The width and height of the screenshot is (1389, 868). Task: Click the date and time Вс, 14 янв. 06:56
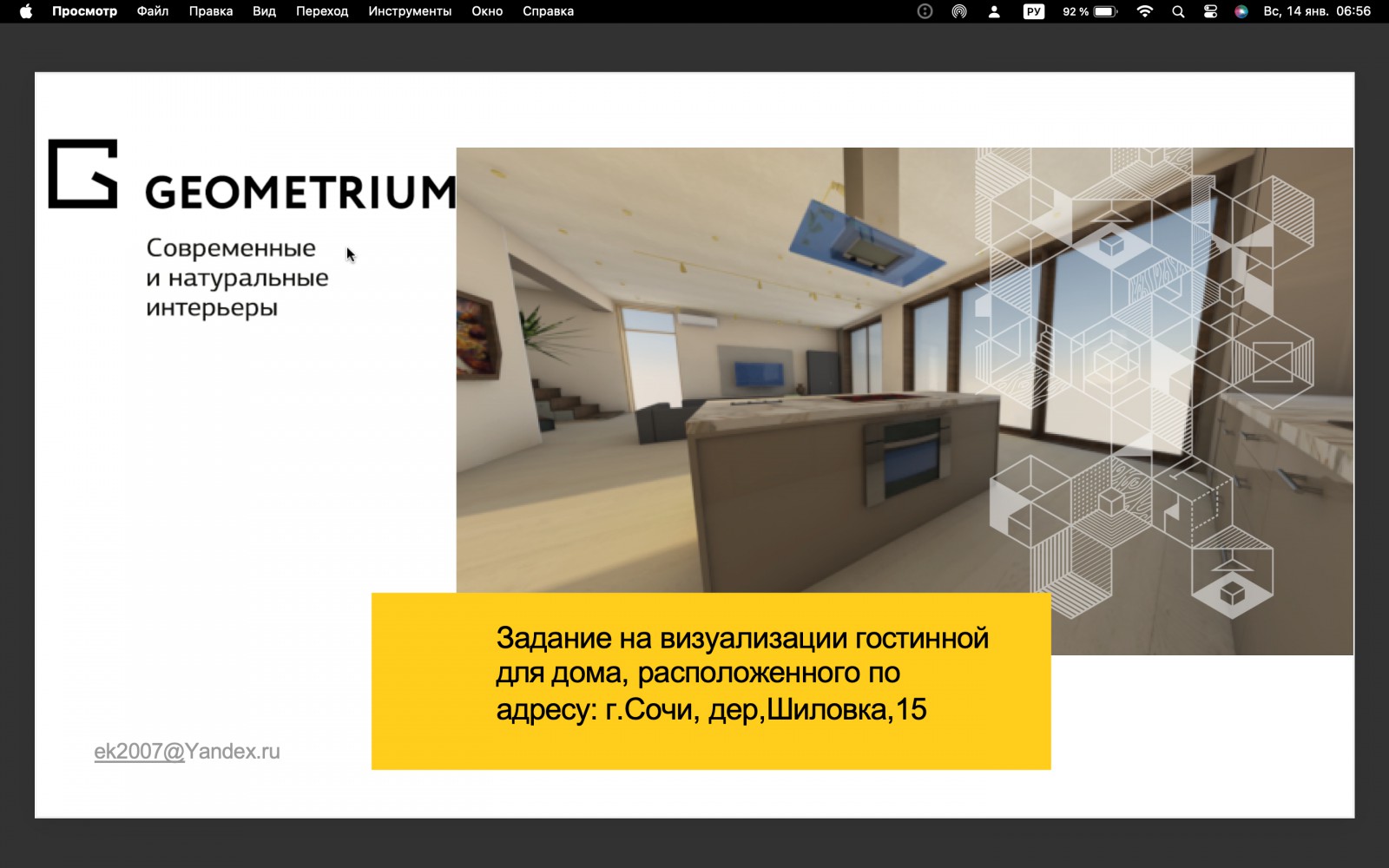tap(1317, 11)
